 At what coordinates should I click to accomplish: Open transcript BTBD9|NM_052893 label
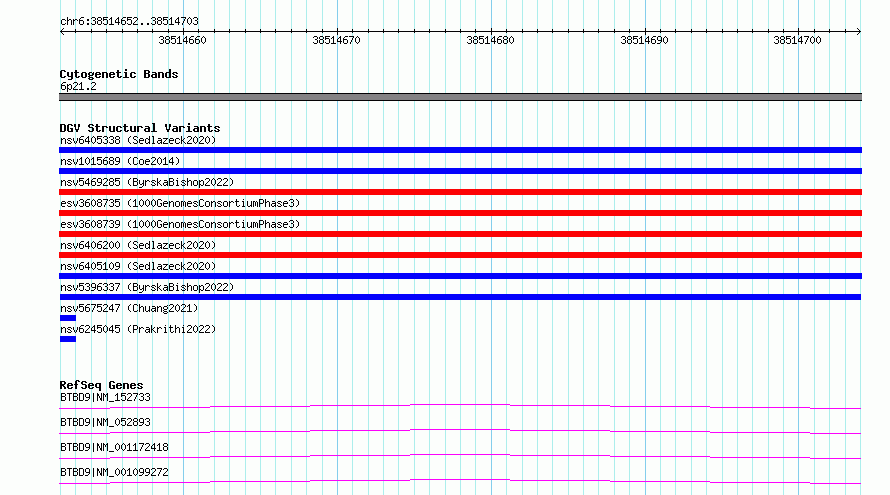(x=105, y=422)
